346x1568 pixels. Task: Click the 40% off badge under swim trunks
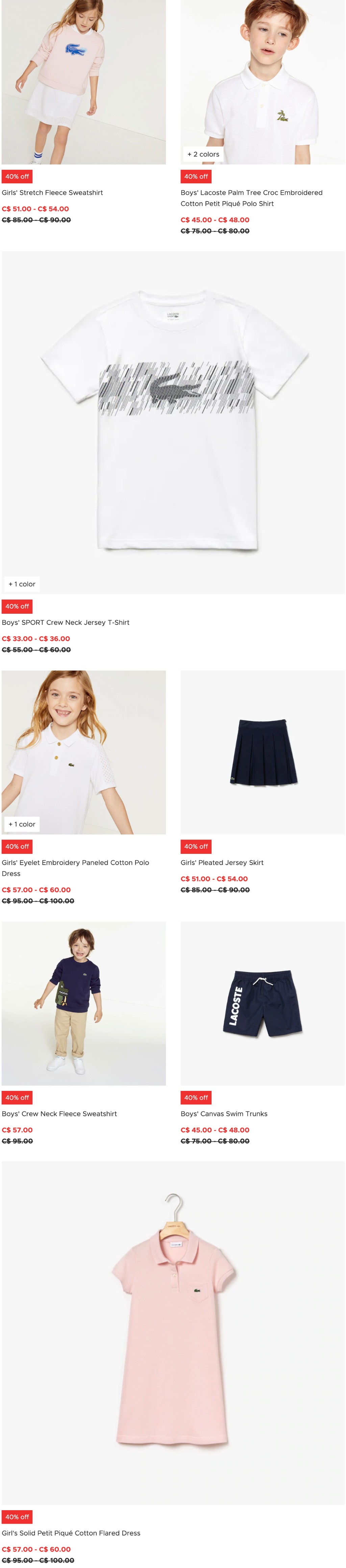coord(196,1098)
